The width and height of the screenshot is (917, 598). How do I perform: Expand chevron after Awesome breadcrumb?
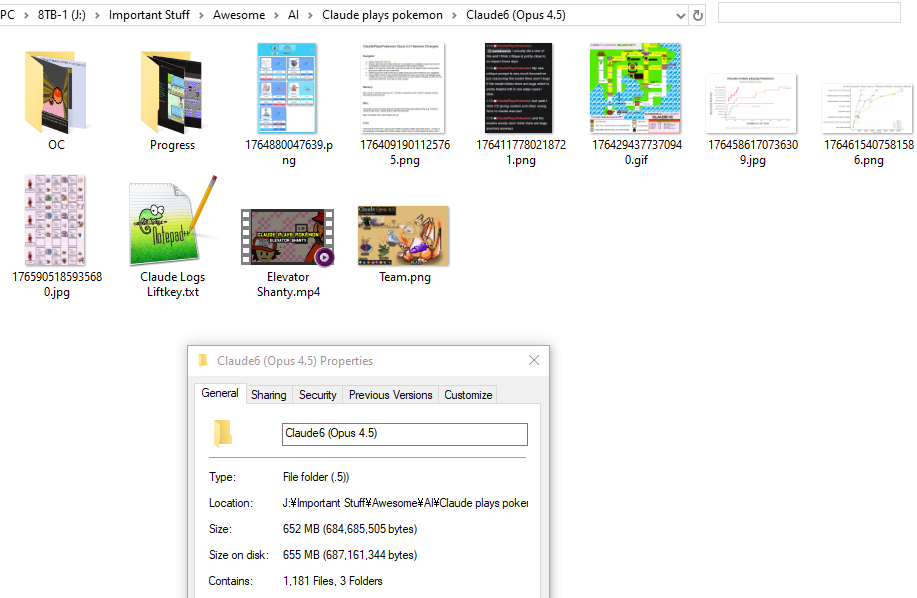276,16
